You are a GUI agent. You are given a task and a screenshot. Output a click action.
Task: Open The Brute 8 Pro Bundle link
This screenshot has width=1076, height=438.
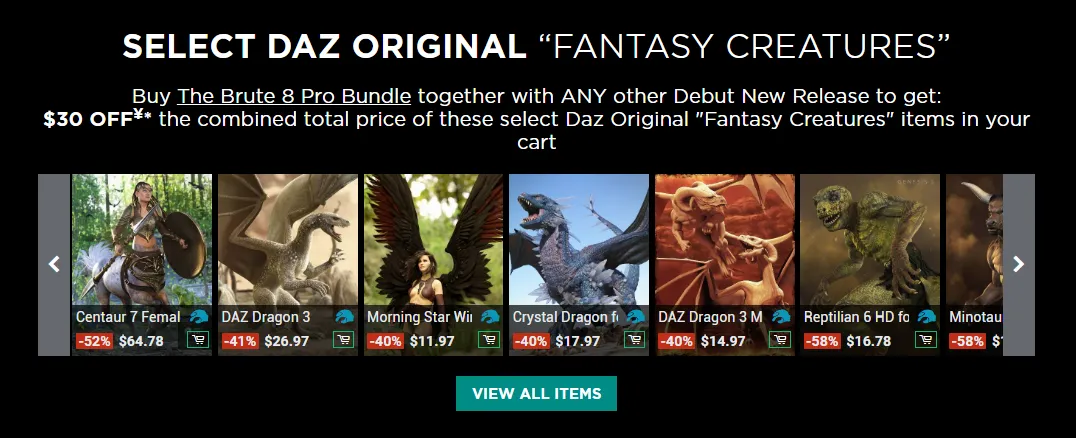point(294,95)
